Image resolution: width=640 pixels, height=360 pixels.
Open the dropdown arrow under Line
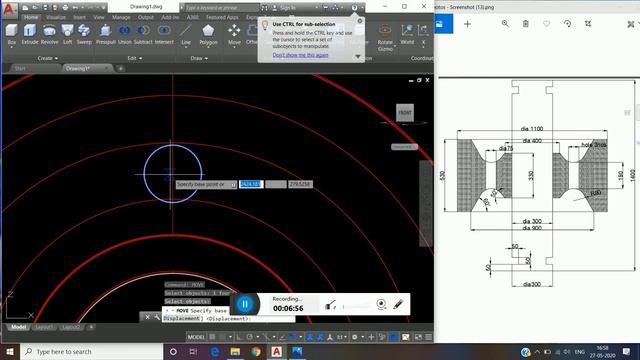point(186,47)
